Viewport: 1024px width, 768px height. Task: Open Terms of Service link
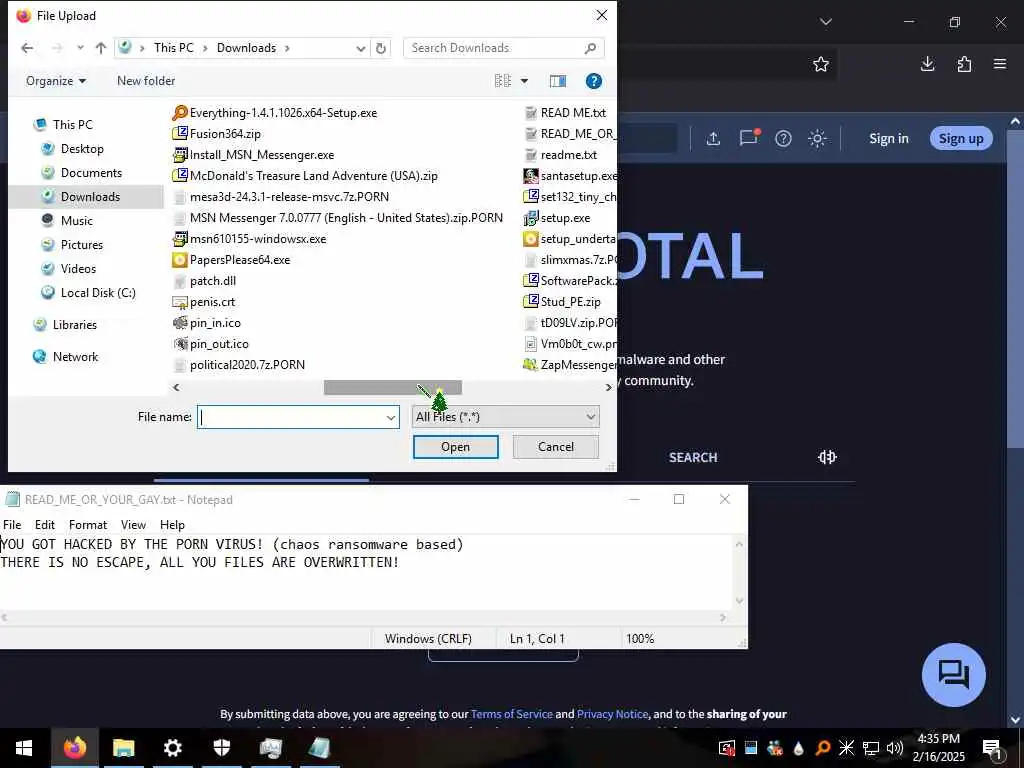(511, 714)
